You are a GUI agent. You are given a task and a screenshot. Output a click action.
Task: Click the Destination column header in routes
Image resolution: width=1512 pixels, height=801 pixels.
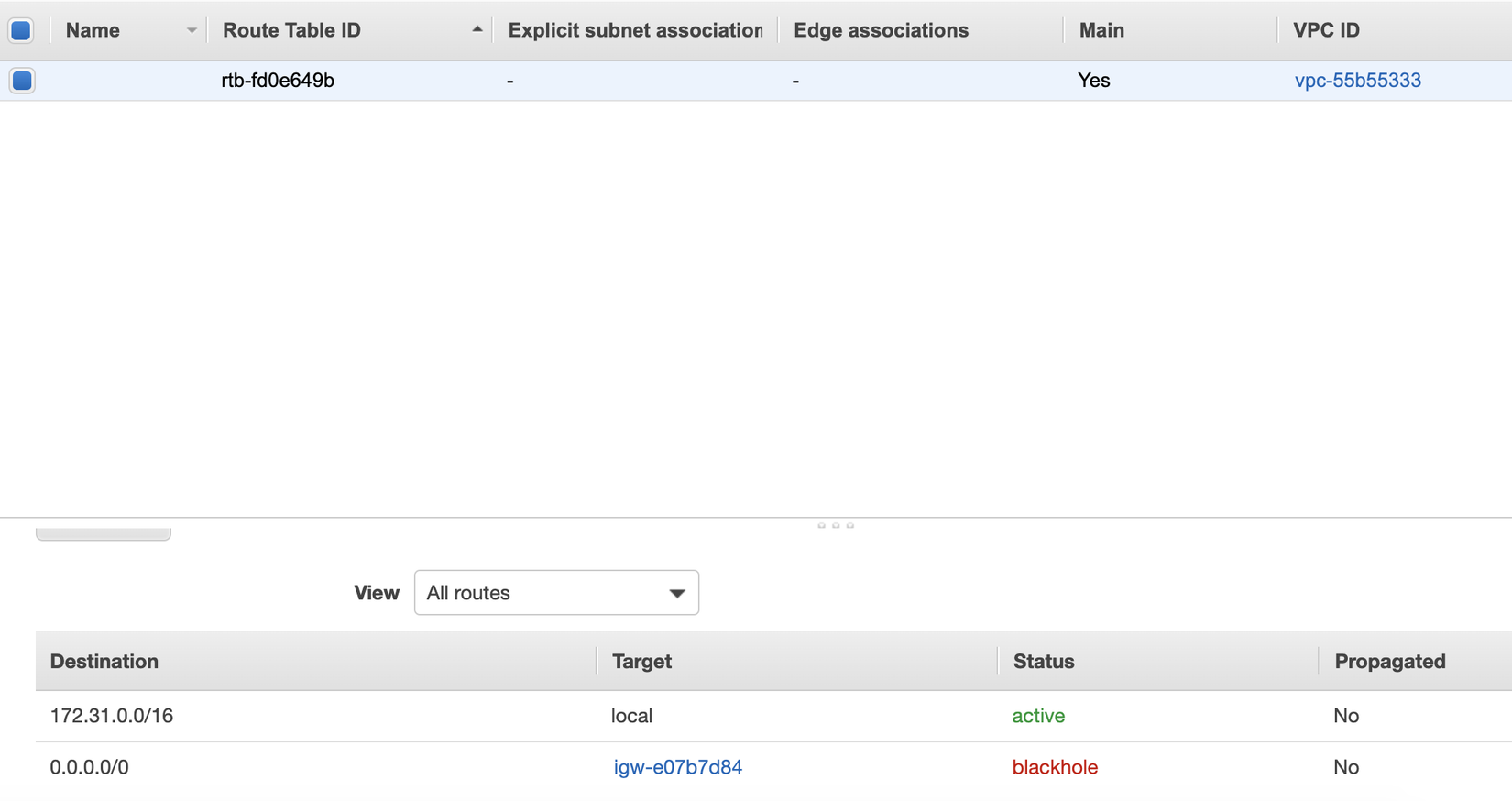tap(104, 662)
